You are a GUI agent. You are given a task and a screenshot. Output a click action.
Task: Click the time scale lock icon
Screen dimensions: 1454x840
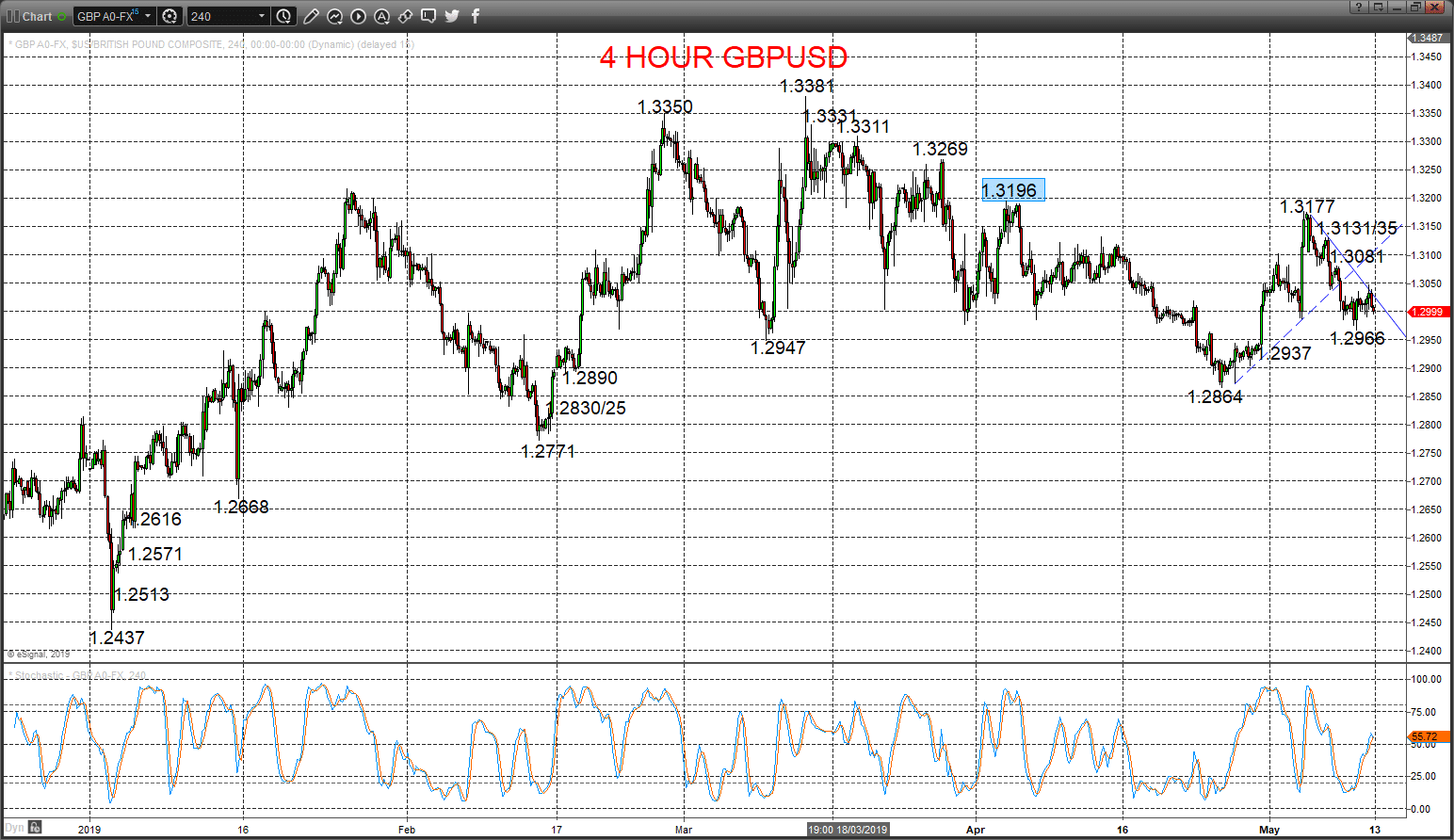35,828
